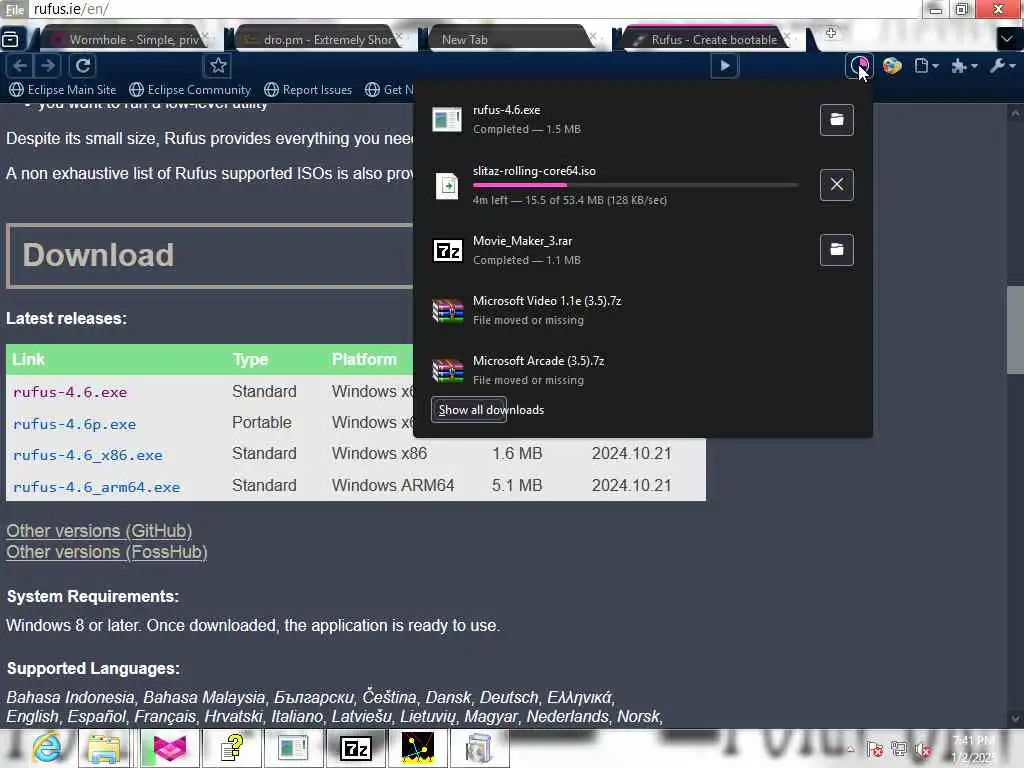The image size is (1024, 768).
Task: Open the tab list dropdown arrow
Action: [1006, 39]
